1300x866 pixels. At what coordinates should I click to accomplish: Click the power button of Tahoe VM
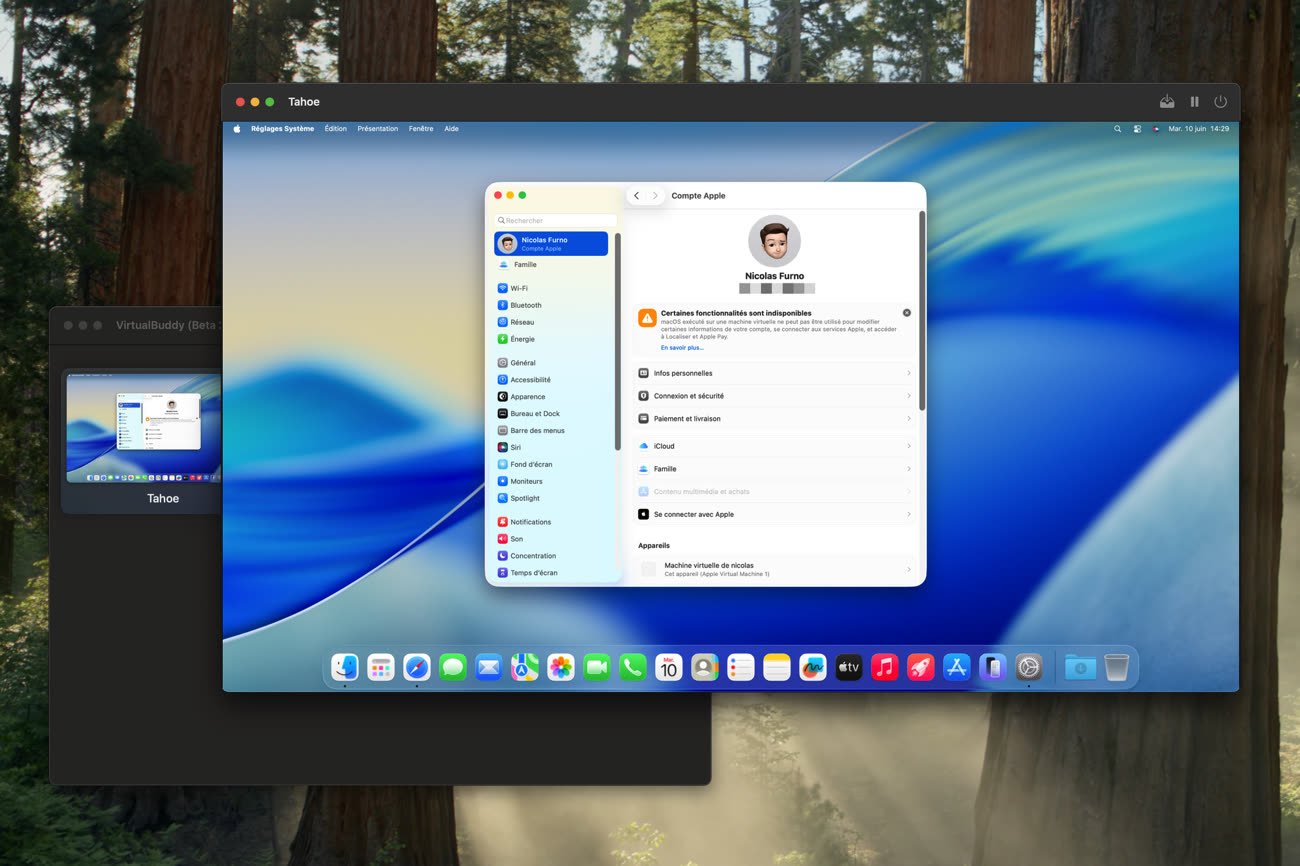point(1220,102)
